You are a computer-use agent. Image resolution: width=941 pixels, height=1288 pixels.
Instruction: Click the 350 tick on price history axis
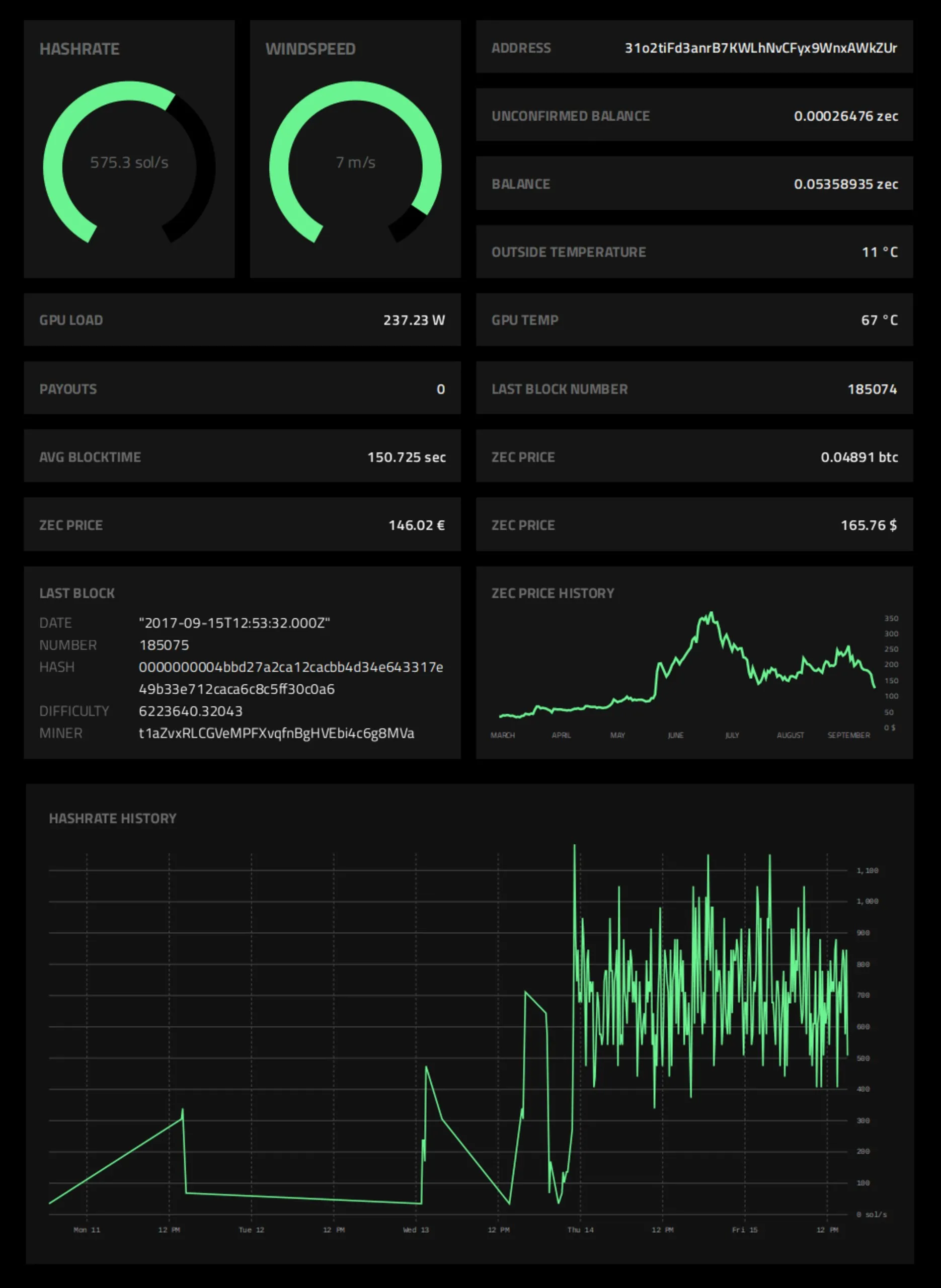891,618
